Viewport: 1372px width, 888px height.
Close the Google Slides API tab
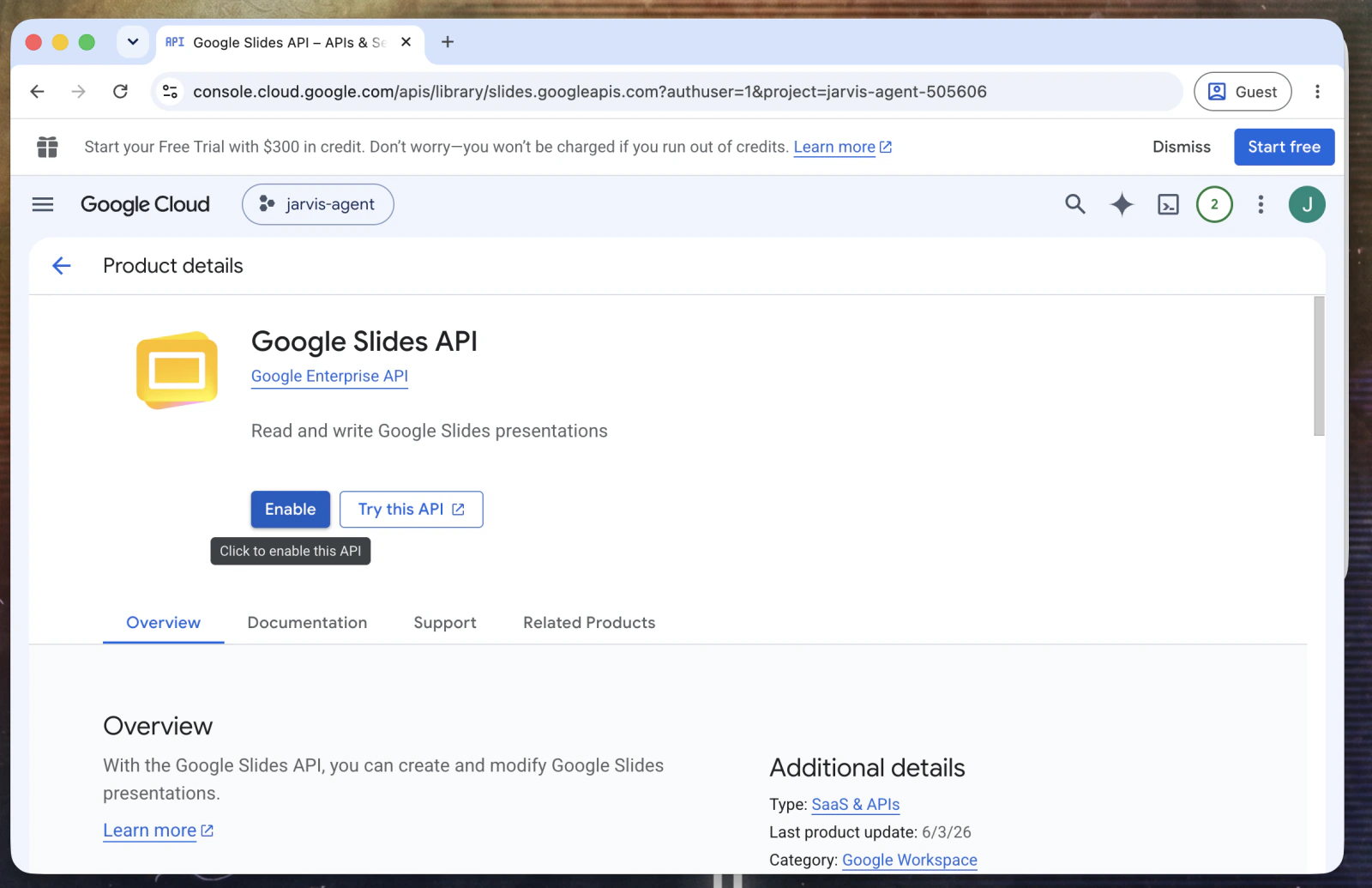pyautogui.click(x=406, y=42)
